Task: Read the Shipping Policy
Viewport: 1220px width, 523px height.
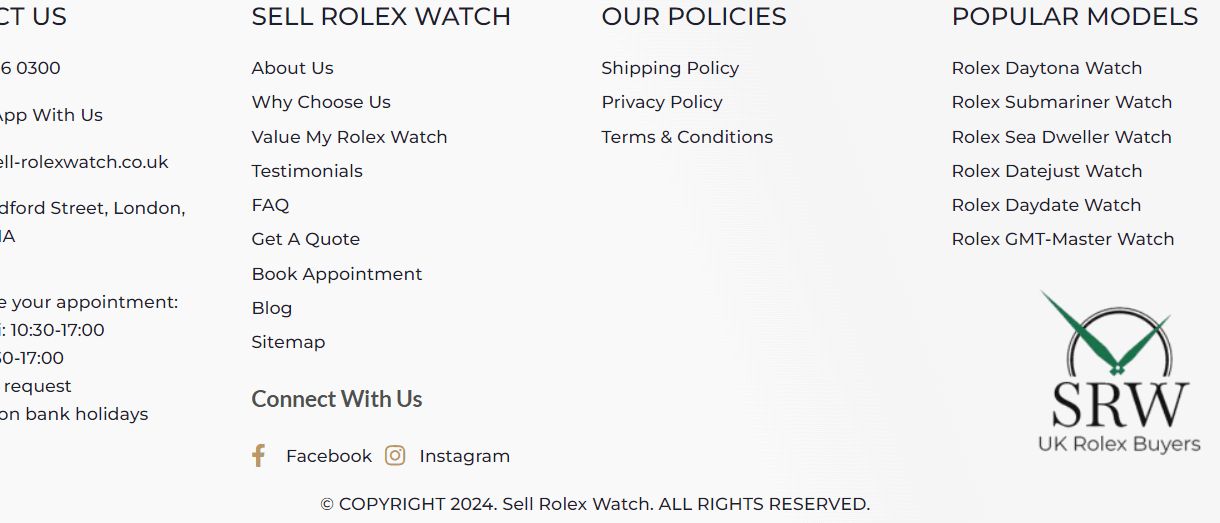Action: 670,68
